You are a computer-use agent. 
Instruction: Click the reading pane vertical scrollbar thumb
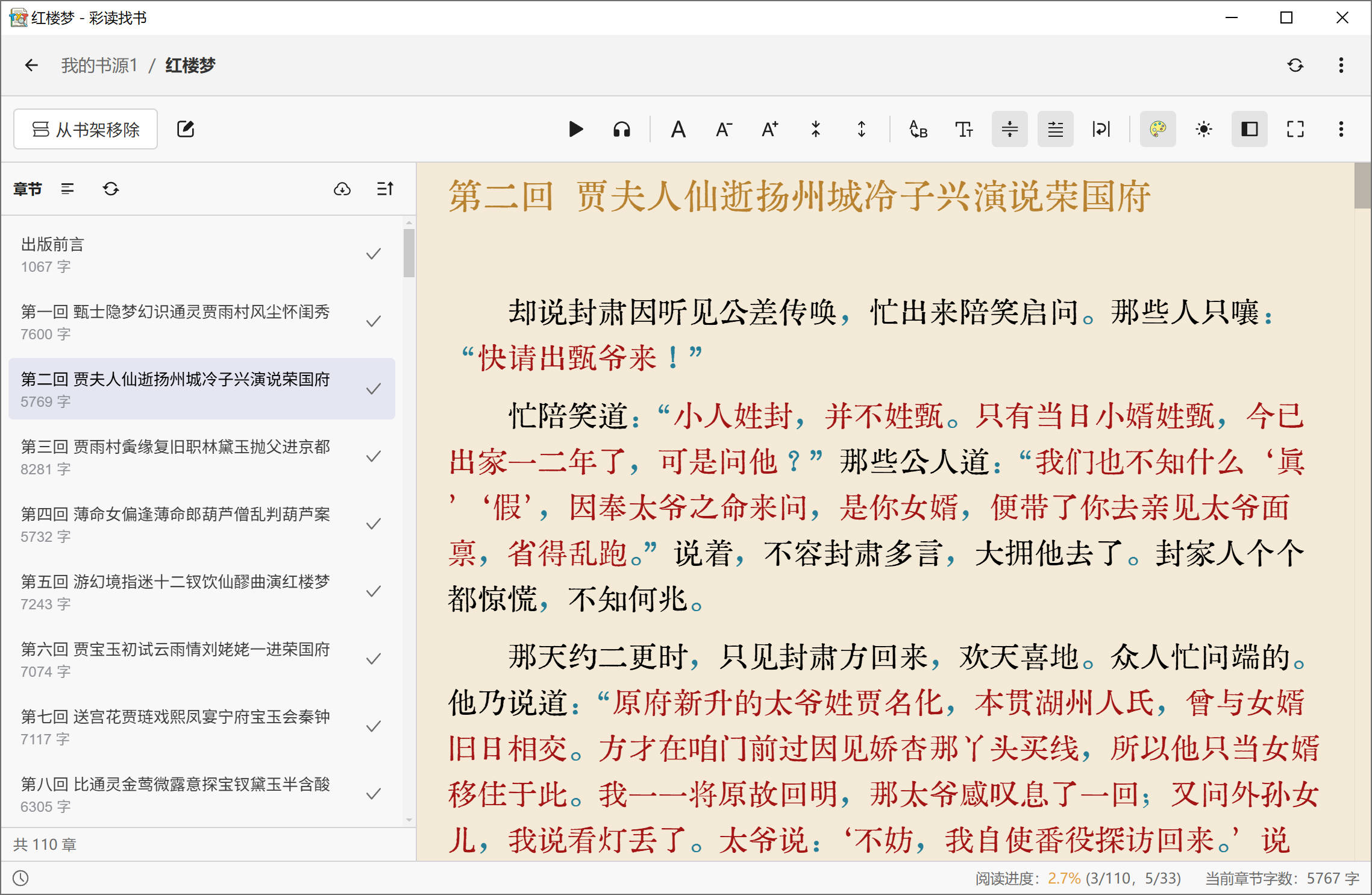pos(1362,186)
